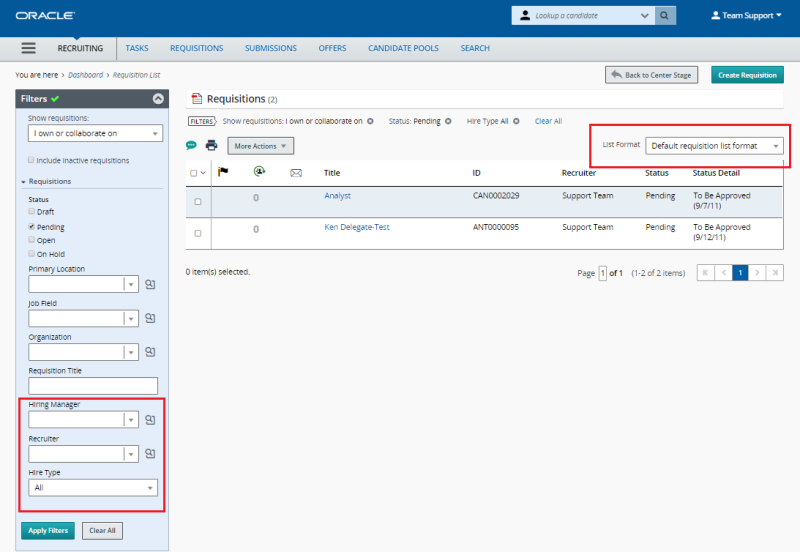
Task: Open the Ken Delegate-Test requisition link
Action: click(x=357, y=227)
